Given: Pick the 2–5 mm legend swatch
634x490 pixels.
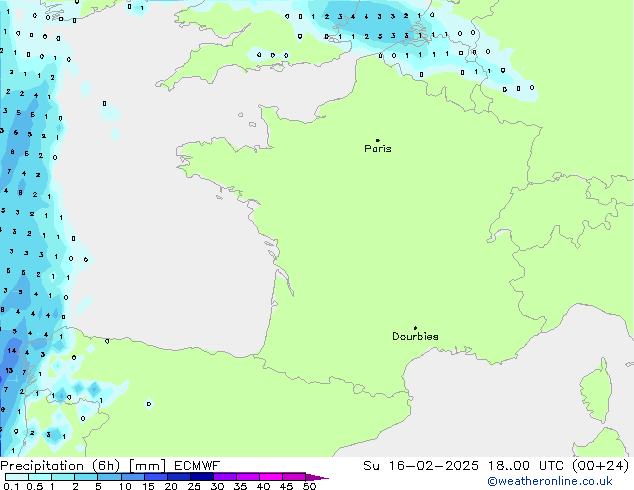Looking at the screenshot, I should pyautogui.click(x=86, y=477).
